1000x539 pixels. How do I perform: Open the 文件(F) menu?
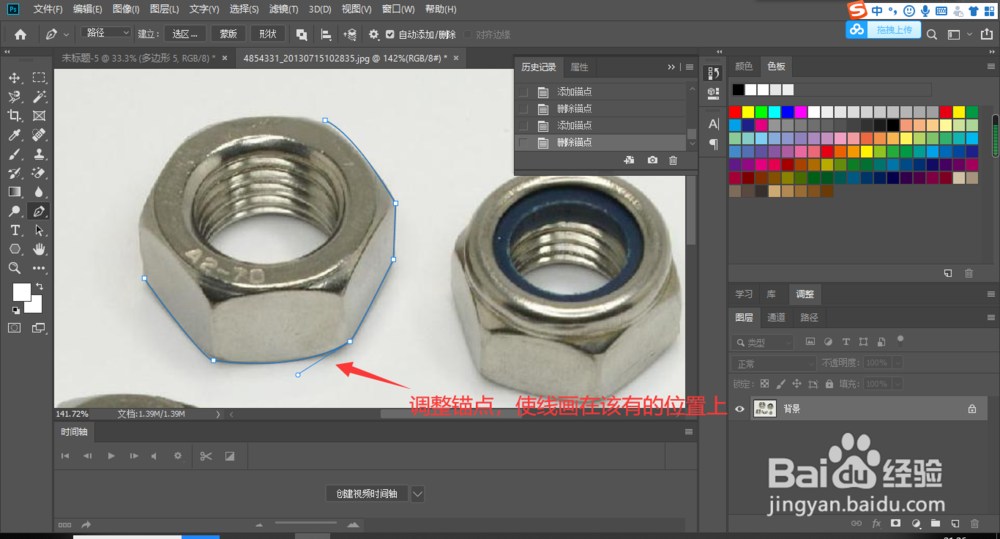(x=48, y=10)
